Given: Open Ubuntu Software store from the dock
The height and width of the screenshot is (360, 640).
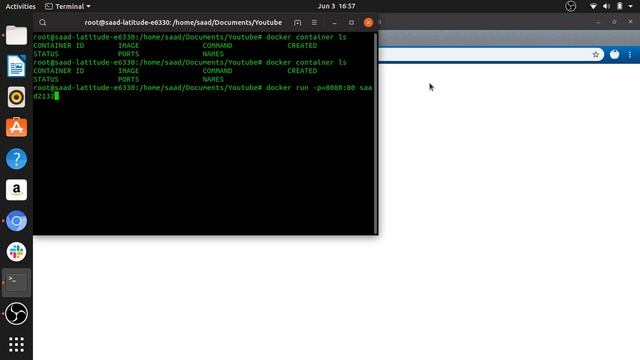Looking at the screenshot, I should tap(16, 128).
